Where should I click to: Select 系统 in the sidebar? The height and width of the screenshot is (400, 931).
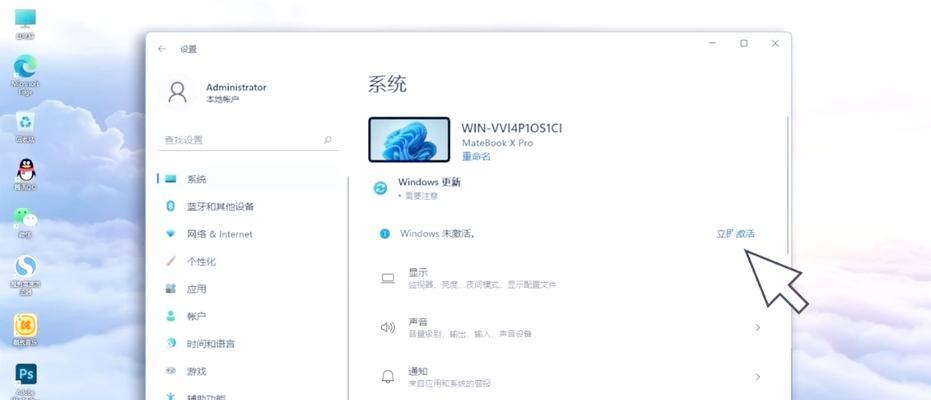click(248, 179)
